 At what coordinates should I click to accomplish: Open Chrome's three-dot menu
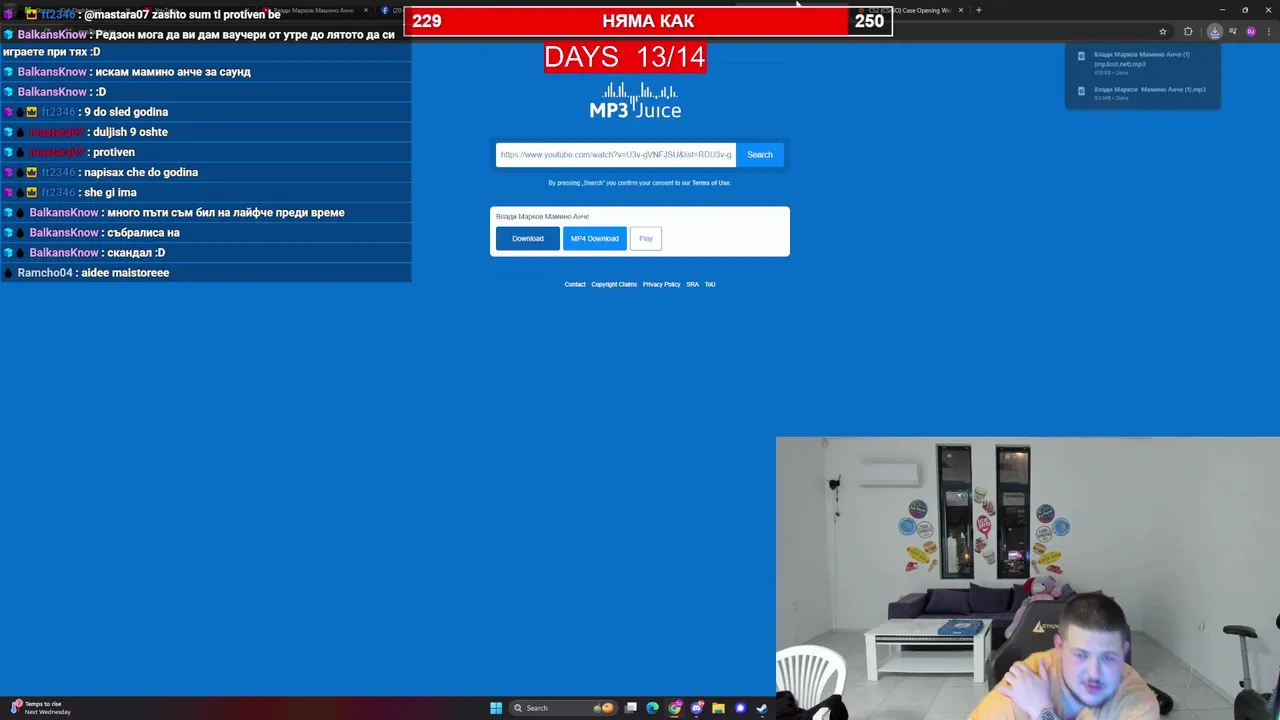1268,32
